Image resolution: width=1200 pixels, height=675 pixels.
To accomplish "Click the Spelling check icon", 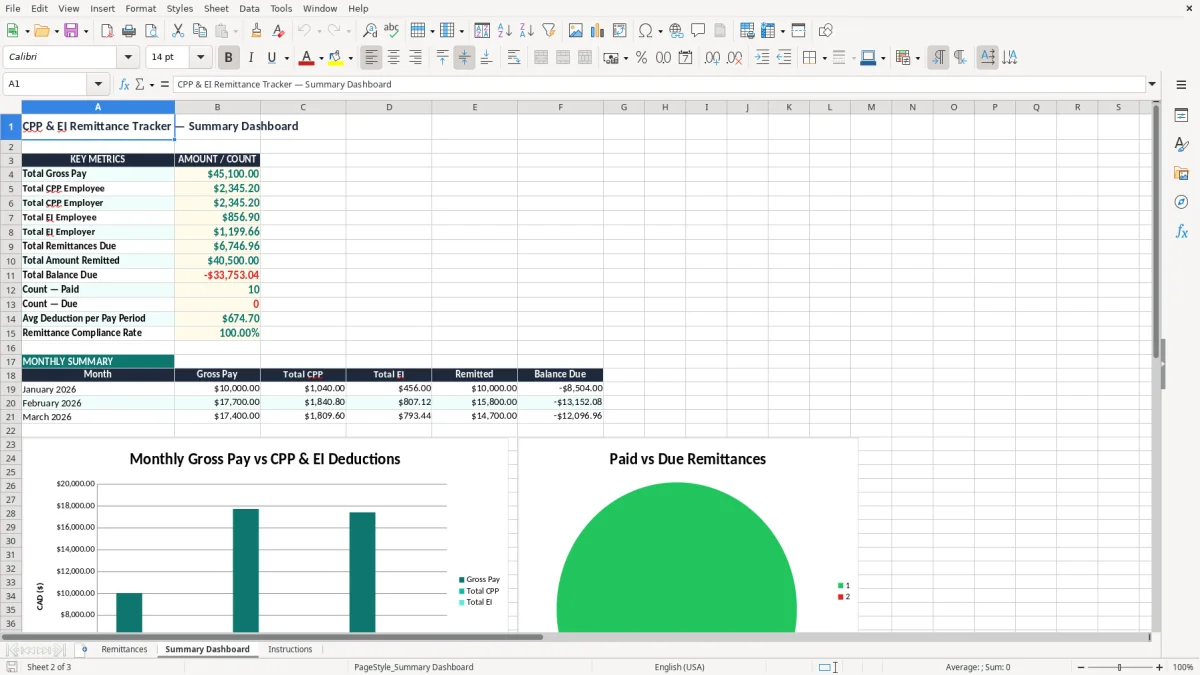I will pyautogui.click(x=392, y=31).
